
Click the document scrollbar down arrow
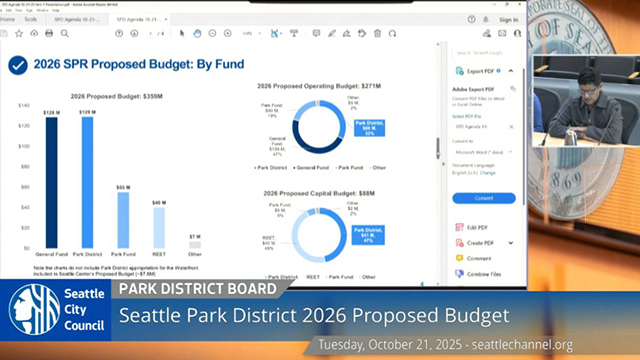[438, 283]
